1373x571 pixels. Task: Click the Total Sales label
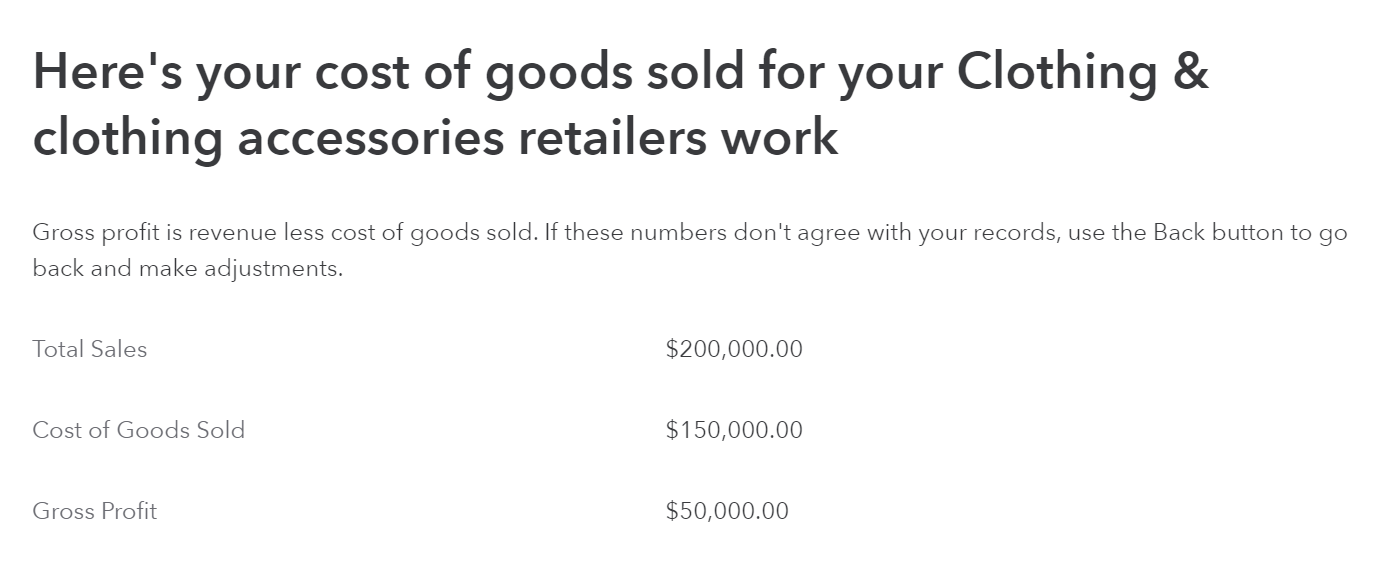point(89,349)
